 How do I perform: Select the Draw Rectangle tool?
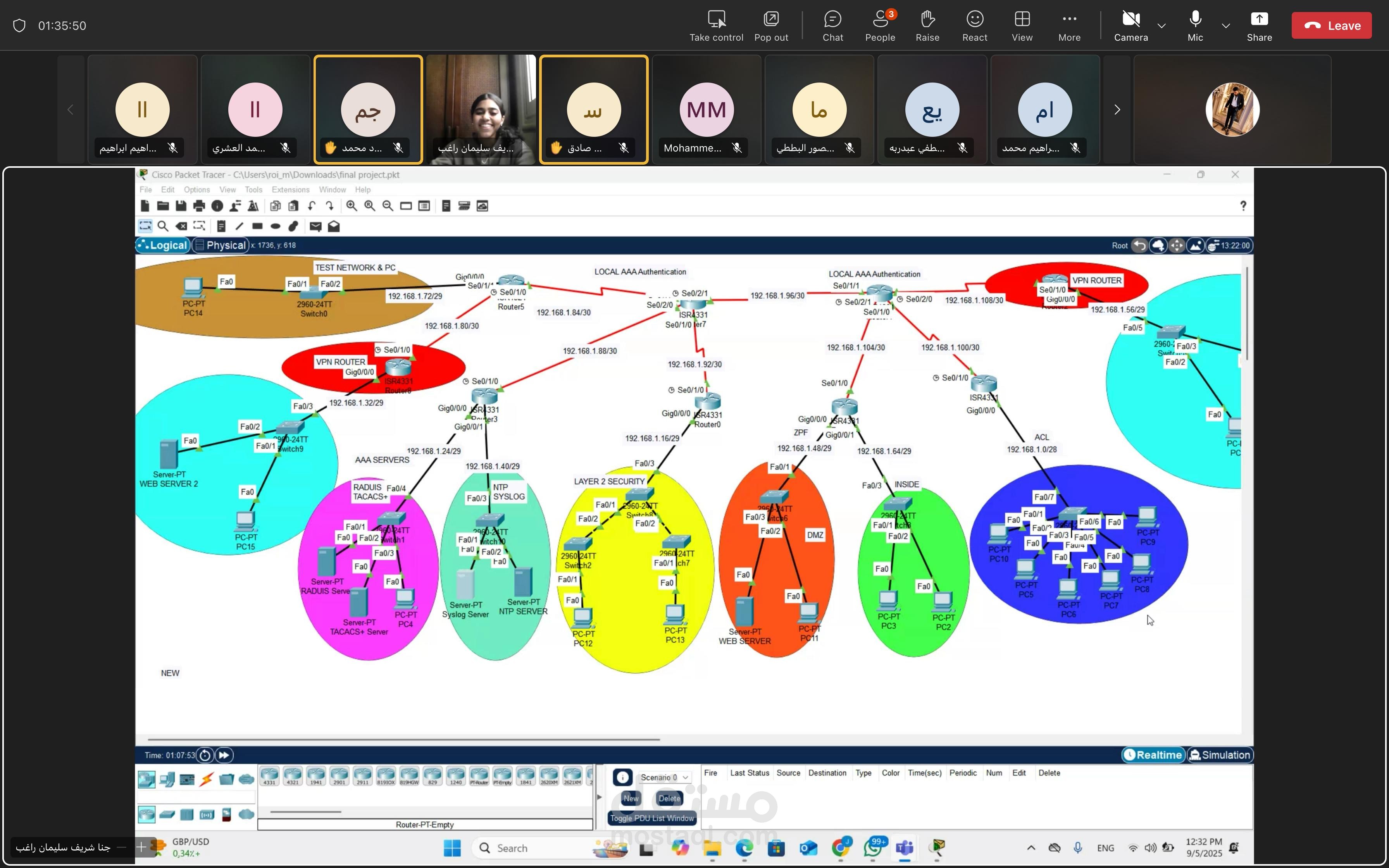(x=257, y=226)
